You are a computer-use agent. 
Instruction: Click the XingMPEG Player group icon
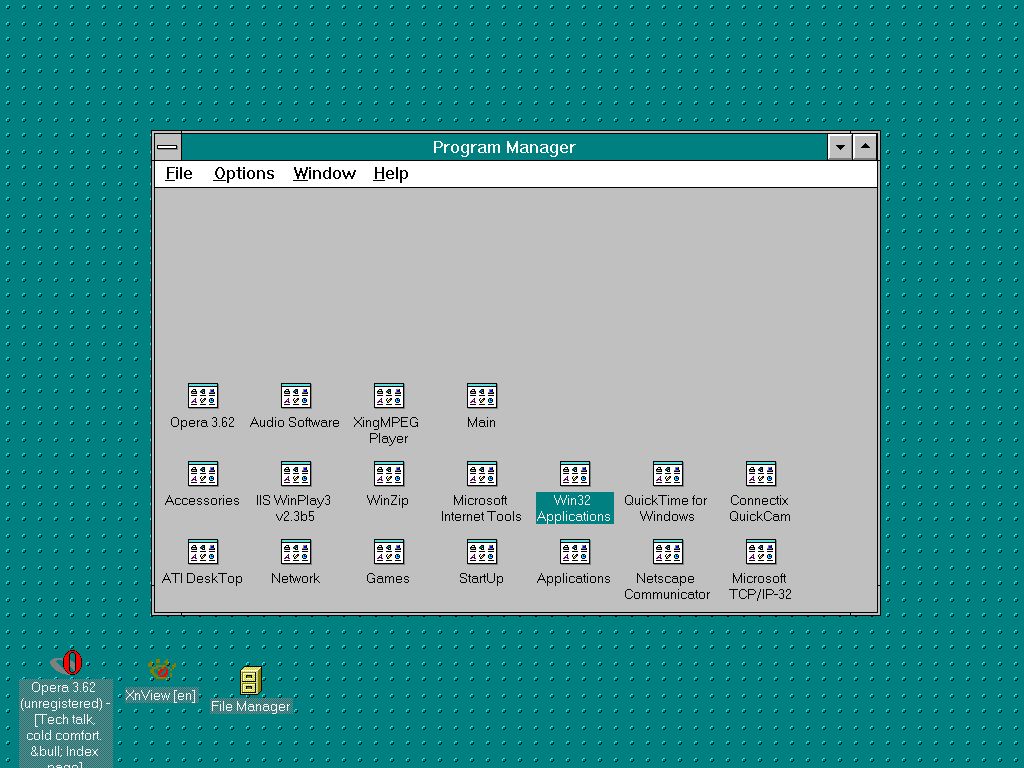pyautogui.click(x=389, y=396)
